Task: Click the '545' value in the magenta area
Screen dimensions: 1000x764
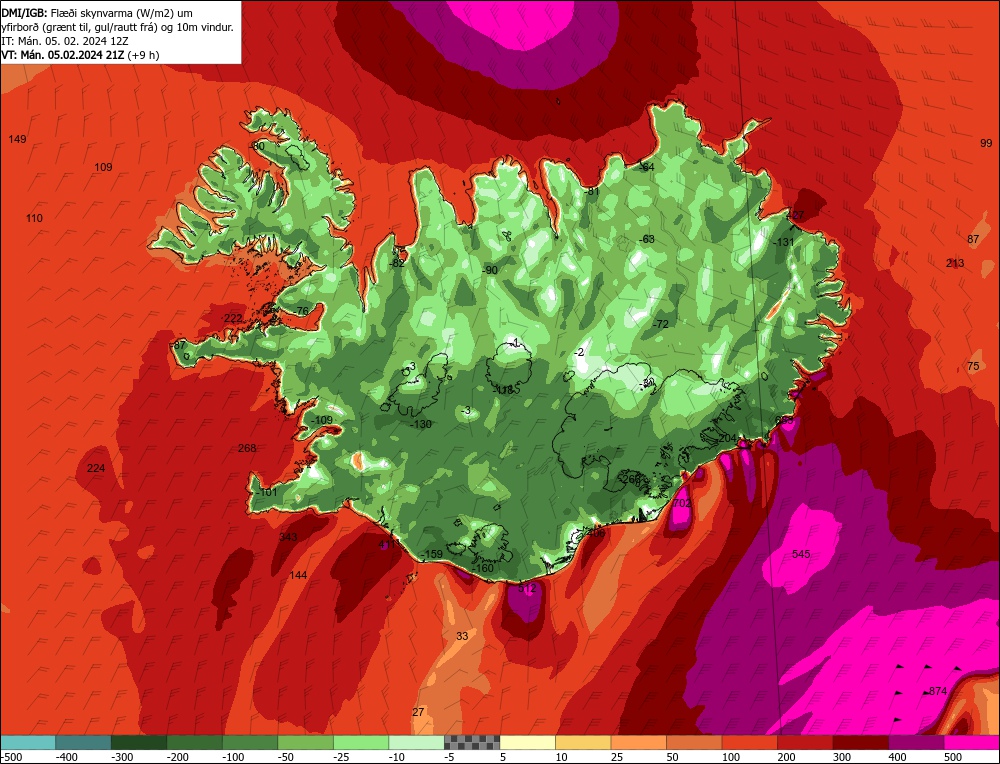Action: pos(801,554)
